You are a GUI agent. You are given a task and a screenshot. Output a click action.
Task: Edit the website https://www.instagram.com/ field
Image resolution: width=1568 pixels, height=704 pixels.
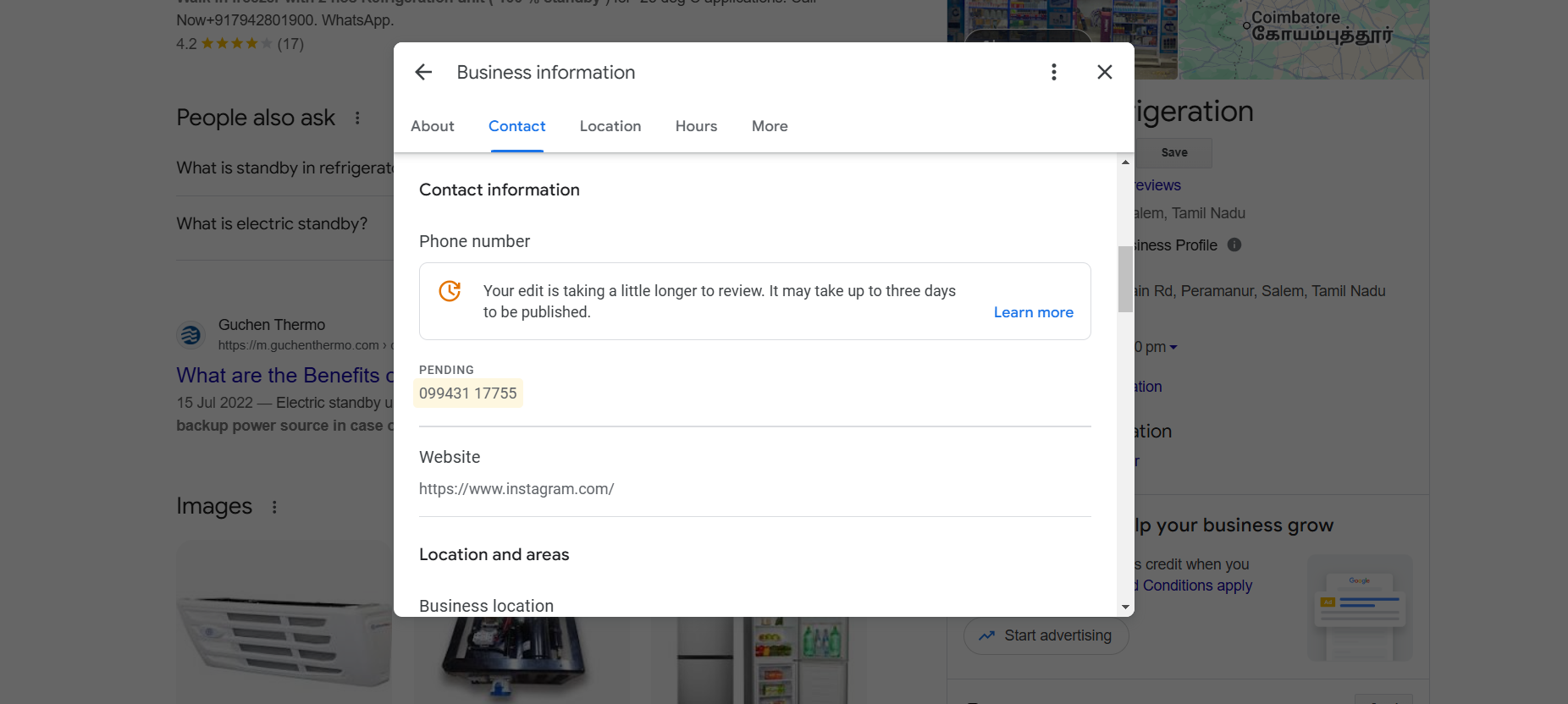(516, 489)
